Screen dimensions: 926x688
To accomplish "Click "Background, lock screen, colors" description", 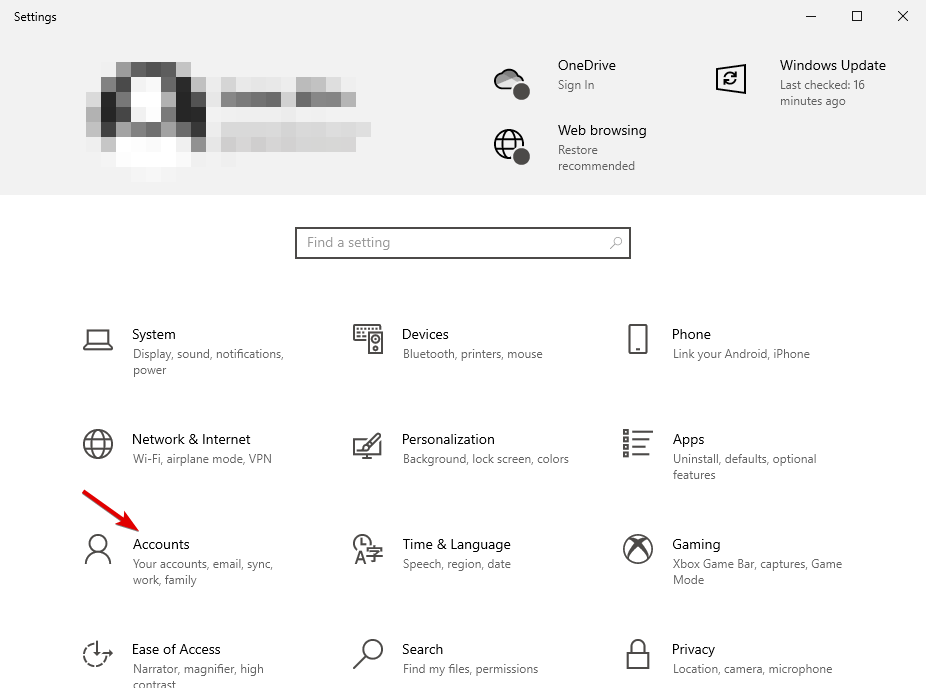I will pos(485,459).
